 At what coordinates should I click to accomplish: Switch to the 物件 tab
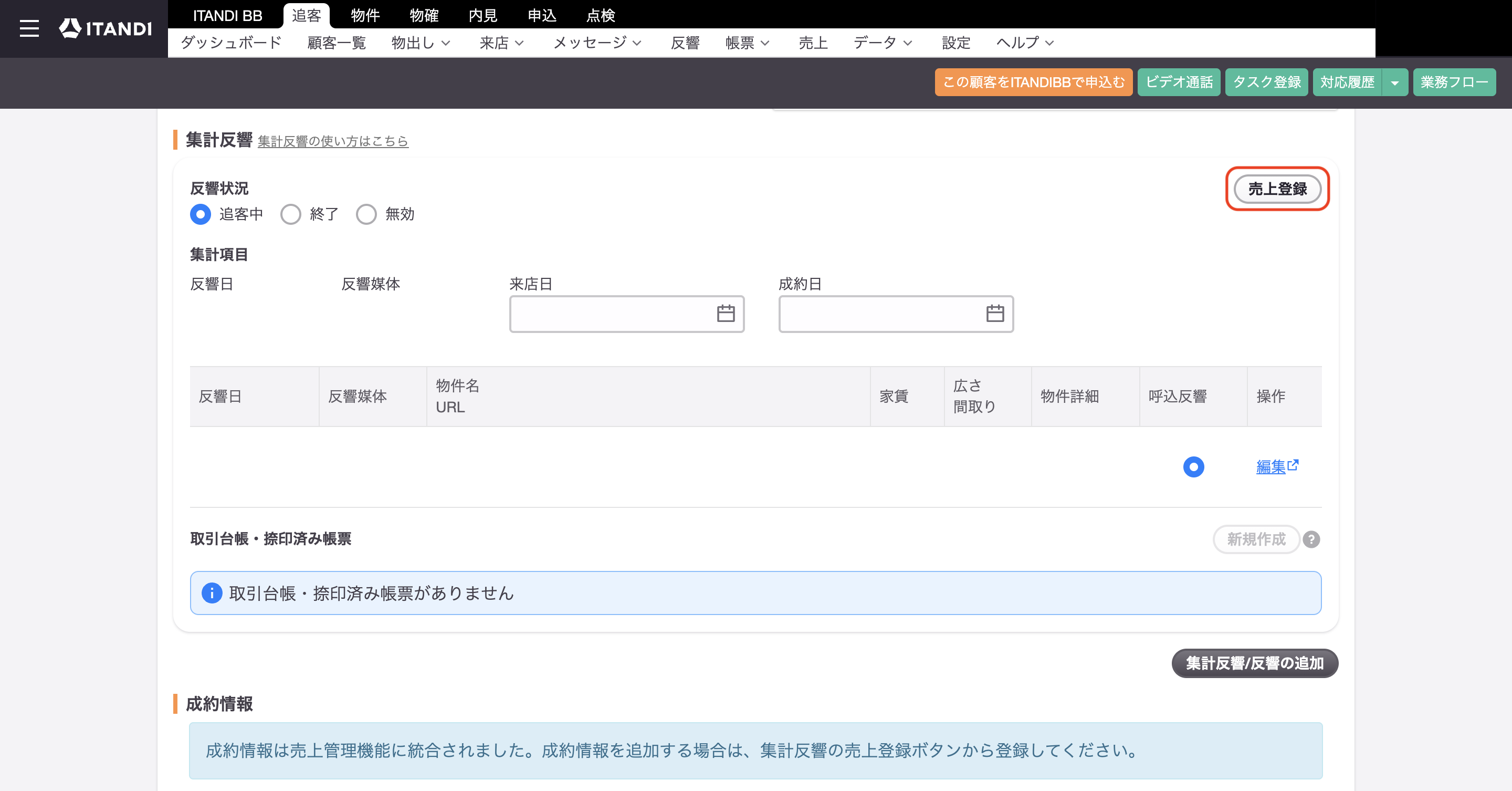tap(365, 15)
